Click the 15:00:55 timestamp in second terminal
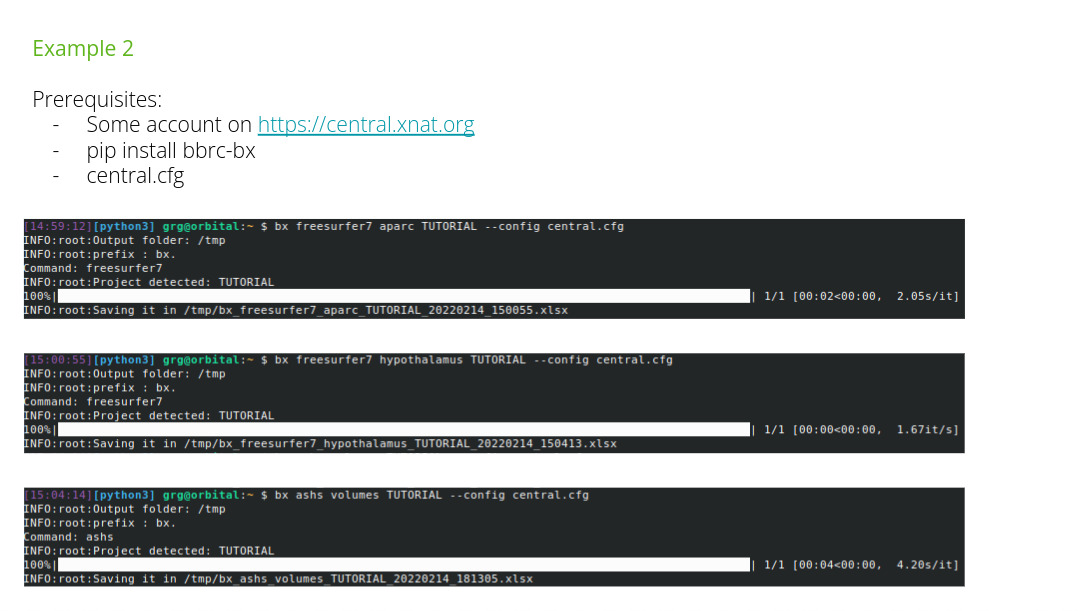Screen dimensions: 1082x611 coord(58,360)
